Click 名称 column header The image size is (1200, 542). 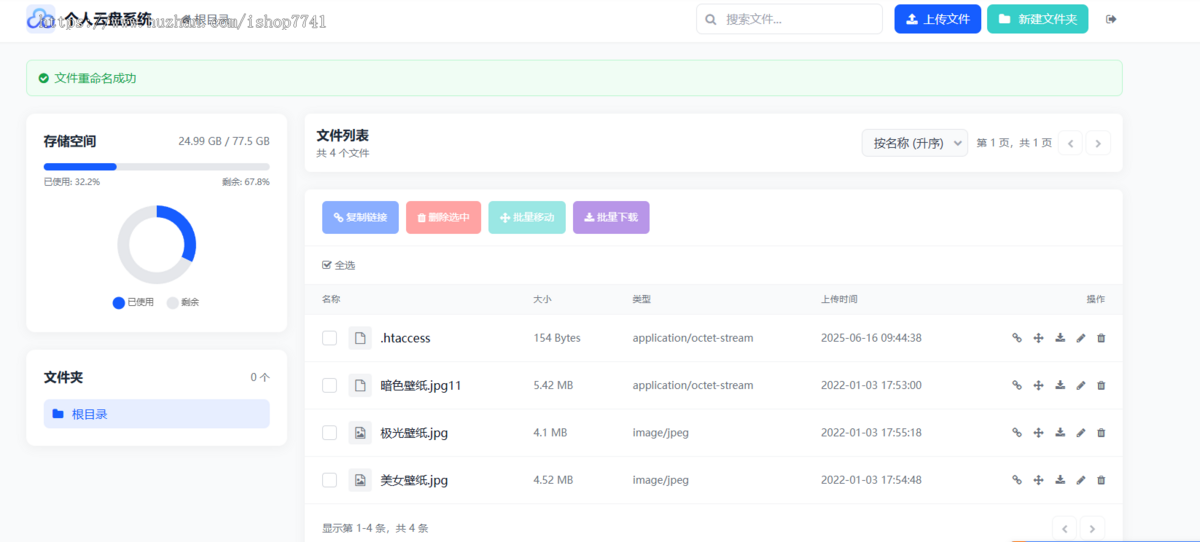coord(331,299)
